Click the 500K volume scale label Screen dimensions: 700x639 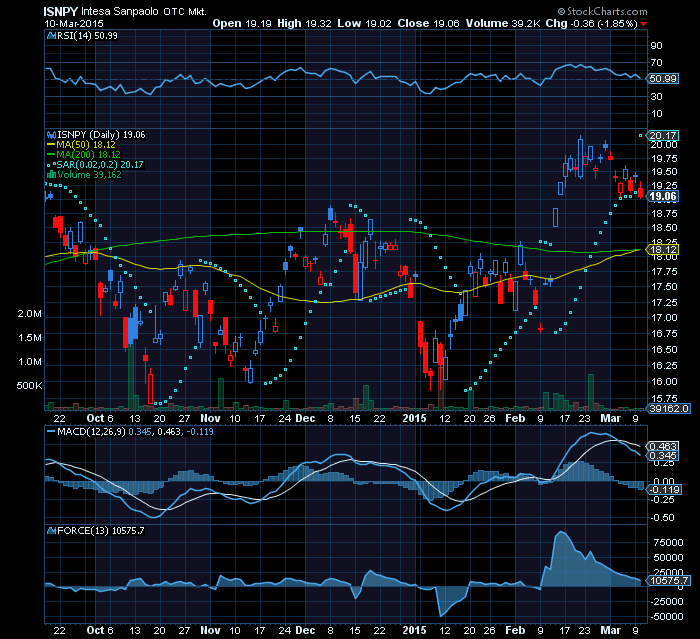point(29,385)
